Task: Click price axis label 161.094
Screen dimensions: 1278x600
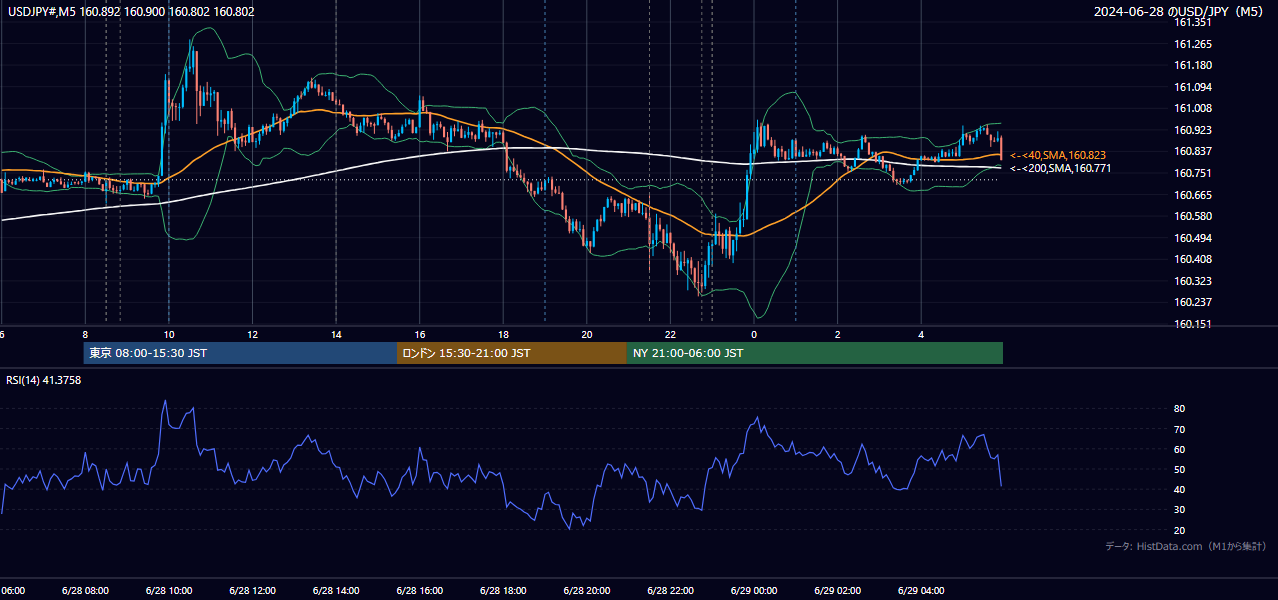Action: (x=1193, y=87)
